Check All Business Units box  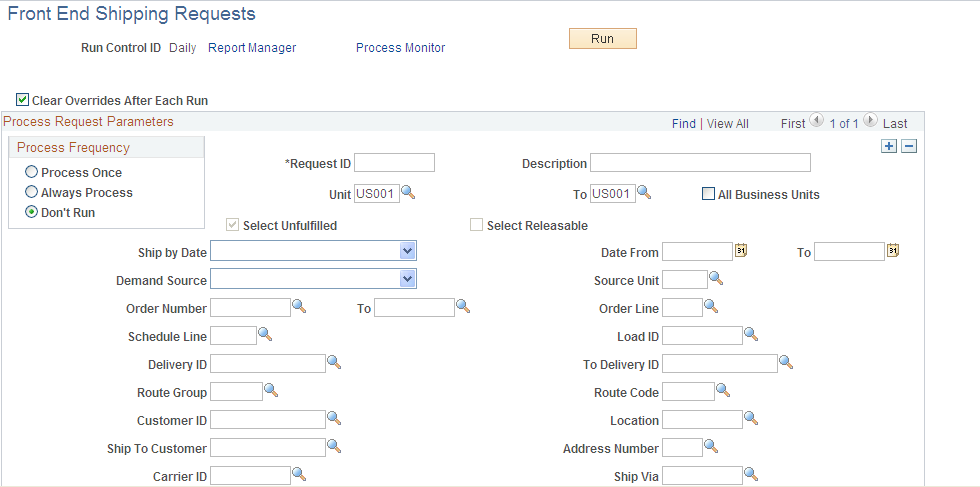[x=708, y=194]
